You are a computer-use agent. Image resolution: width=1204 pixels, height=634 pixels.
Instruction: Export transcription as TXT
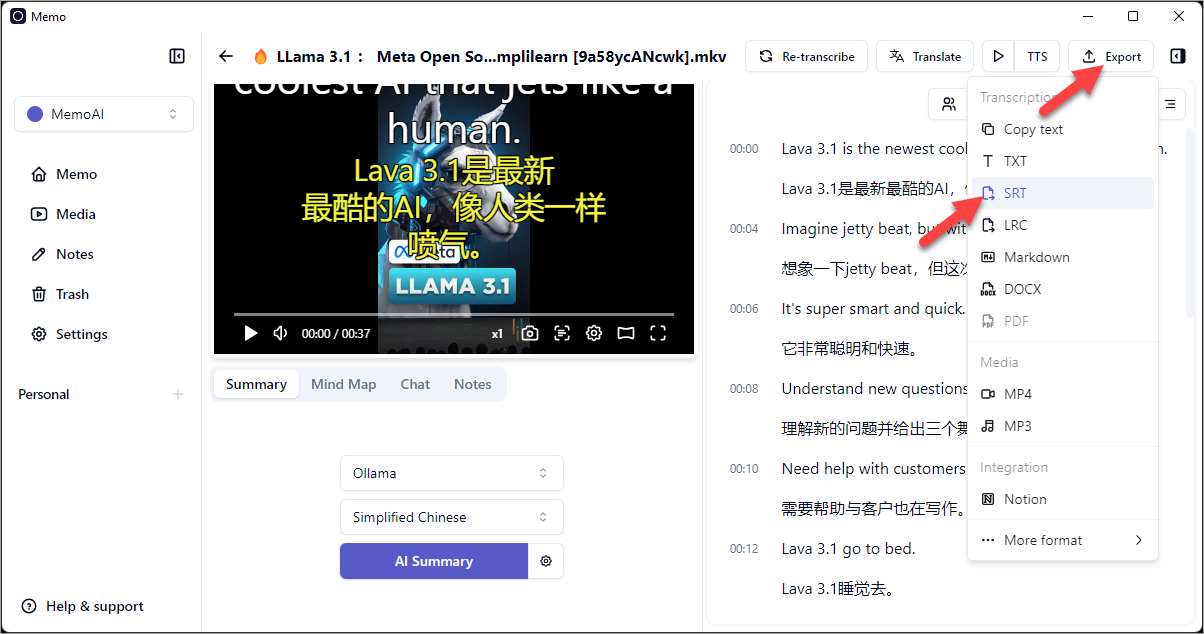(x=1061, y=161)
